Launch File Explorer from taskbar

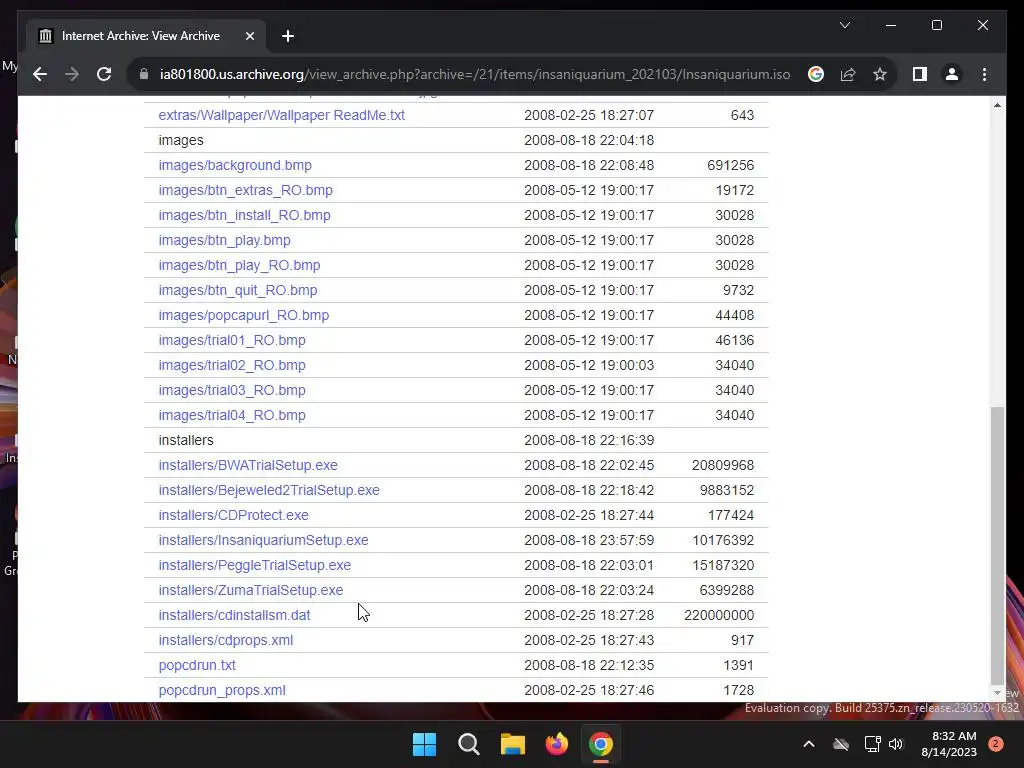click(513, 744)
